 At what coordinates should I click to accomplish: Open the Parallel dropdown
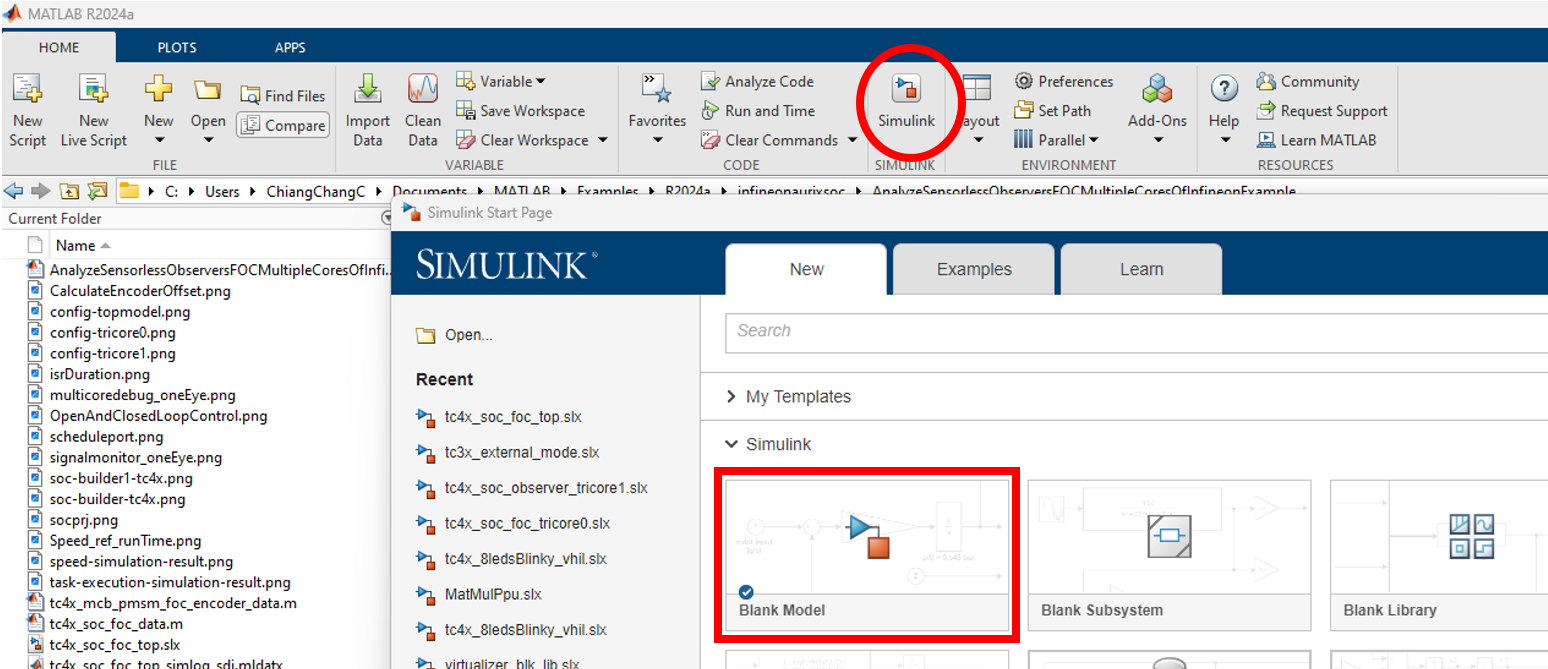(x=1056, y=140)
